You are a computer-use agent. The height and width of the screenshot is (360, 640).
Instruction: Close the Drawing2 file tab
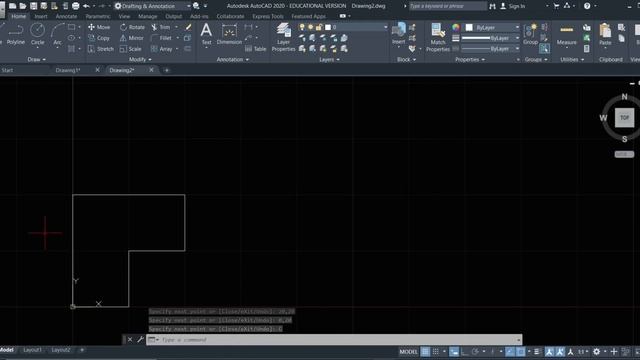pyautogui.click(x=151, y=70)
